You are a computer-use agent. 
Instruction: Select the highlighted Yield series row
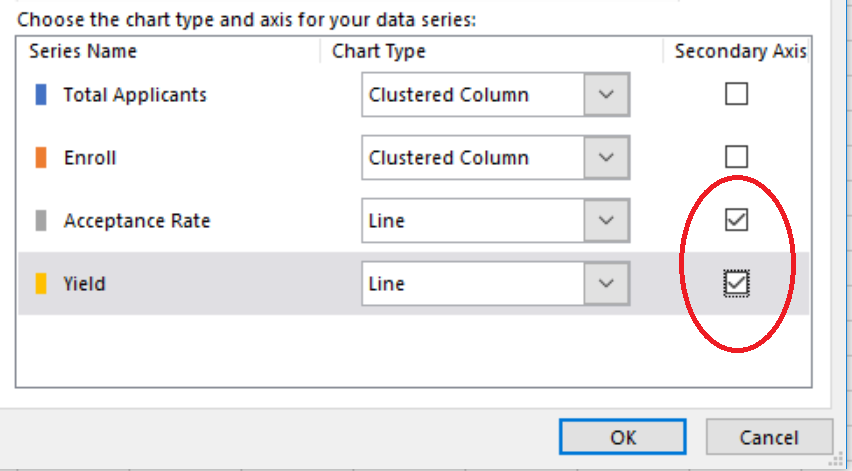pos(414,284)
